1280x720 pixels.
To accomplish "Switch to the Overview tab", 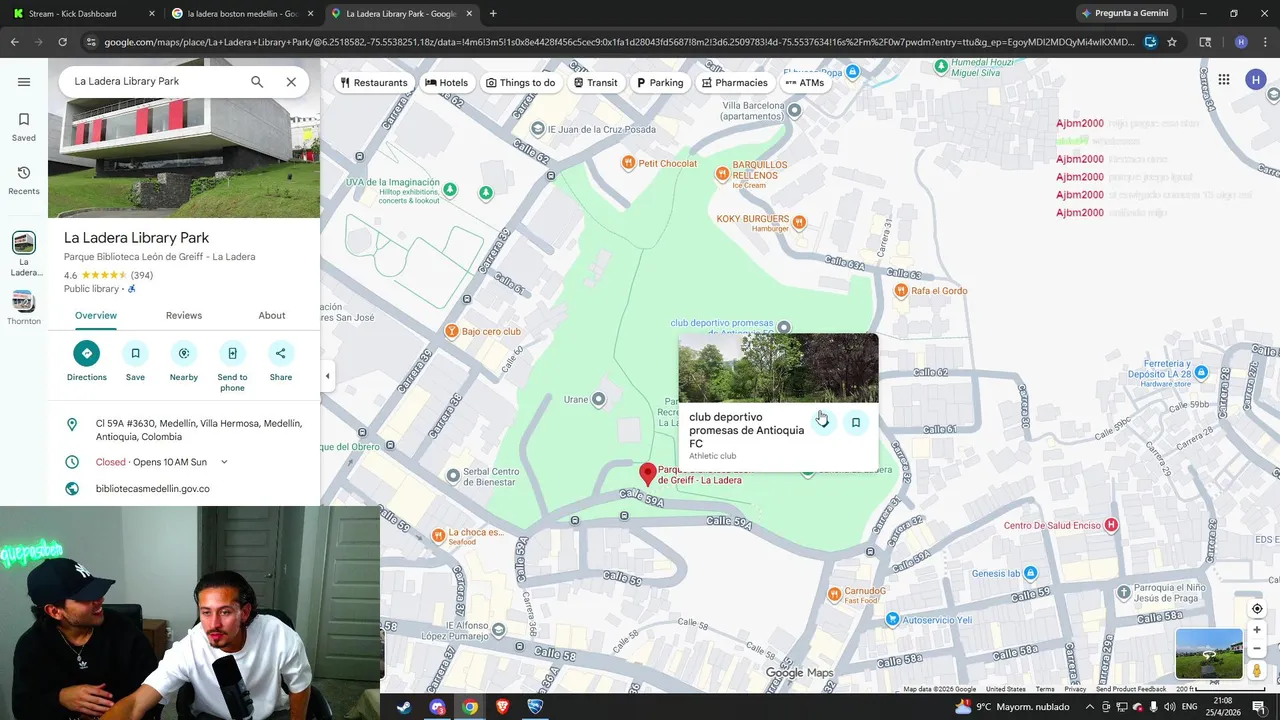I will pyautogui.click(x=96, y=315).
